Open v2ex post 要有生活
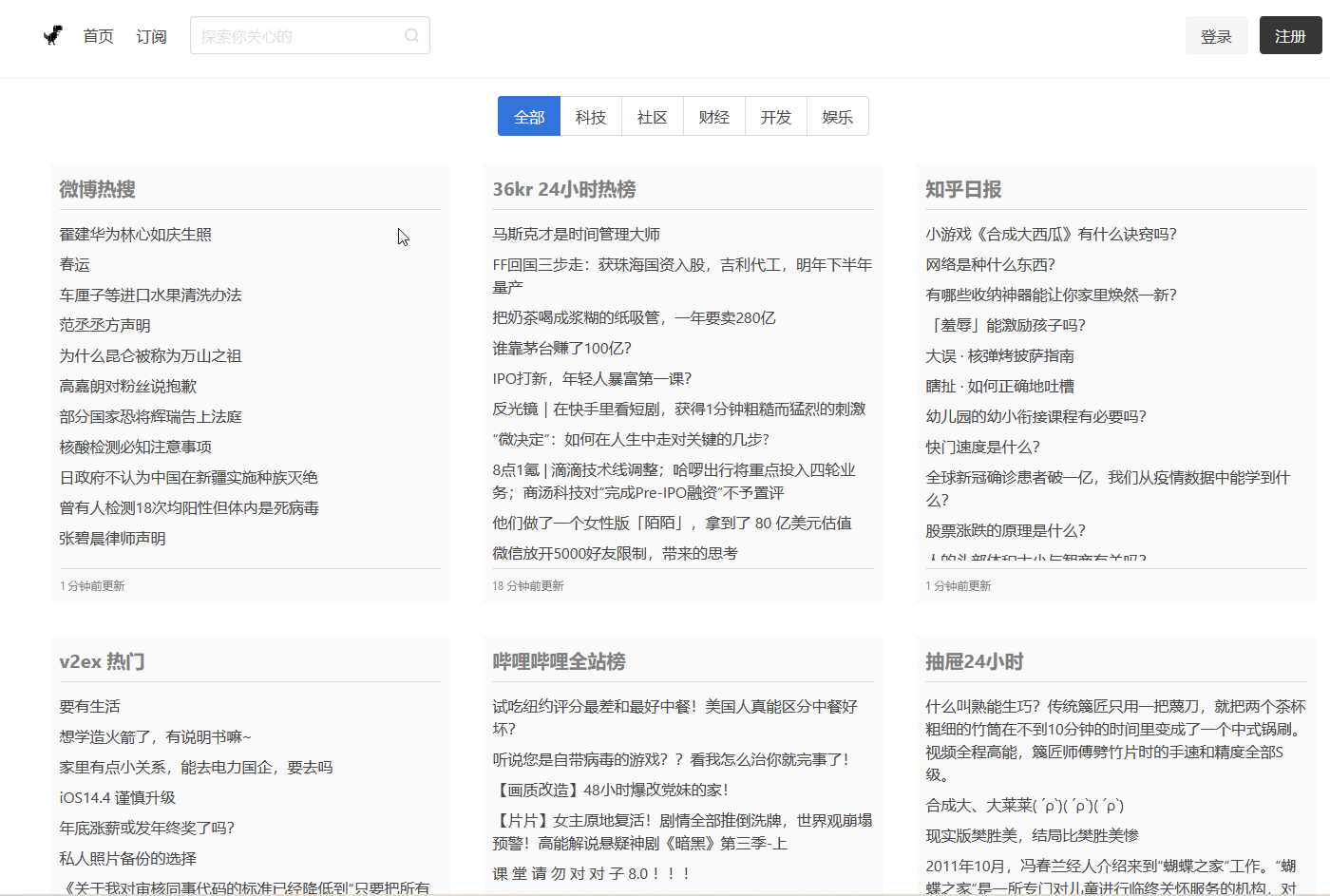 [x=90, y=707]
